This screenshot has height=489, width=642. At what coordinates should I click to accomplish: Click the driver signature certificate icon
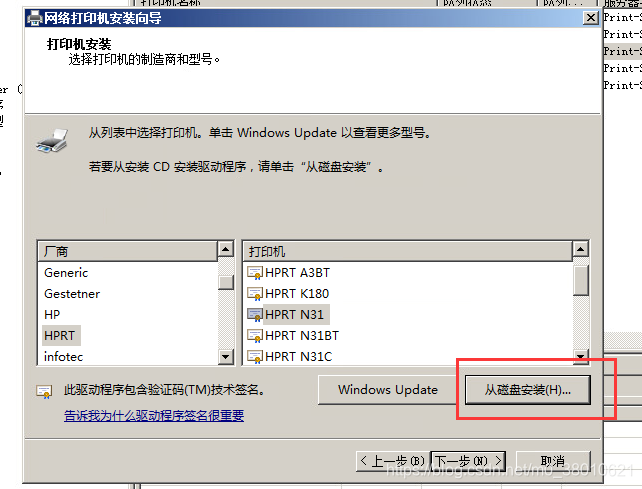pos(44,392)
